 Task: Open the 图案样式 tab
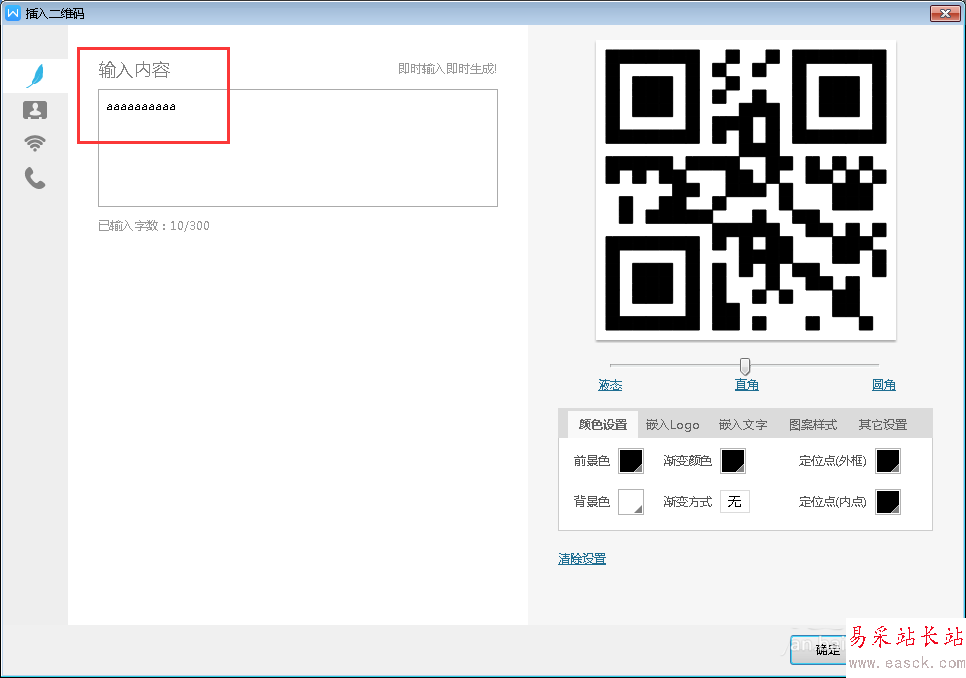tap(813, 424)
